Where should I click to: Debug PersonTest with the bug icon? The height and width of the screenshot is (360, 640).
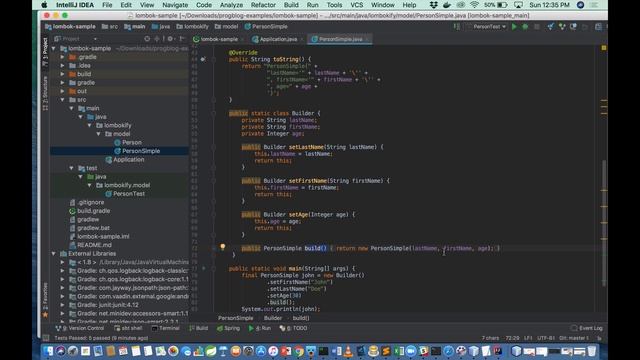point(525,27)
